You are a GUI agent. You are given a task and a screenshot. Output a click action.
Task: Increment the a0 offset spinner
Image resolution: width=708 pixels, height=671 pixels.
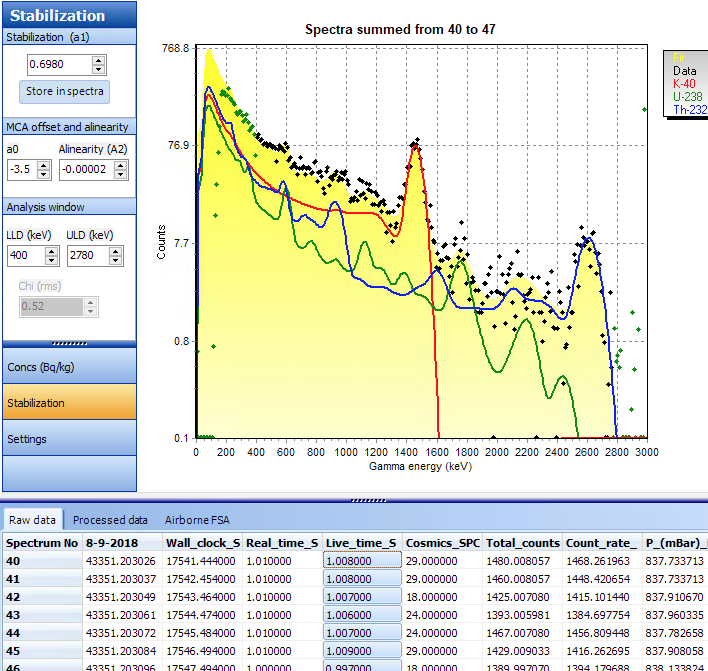tap(44, 164)
